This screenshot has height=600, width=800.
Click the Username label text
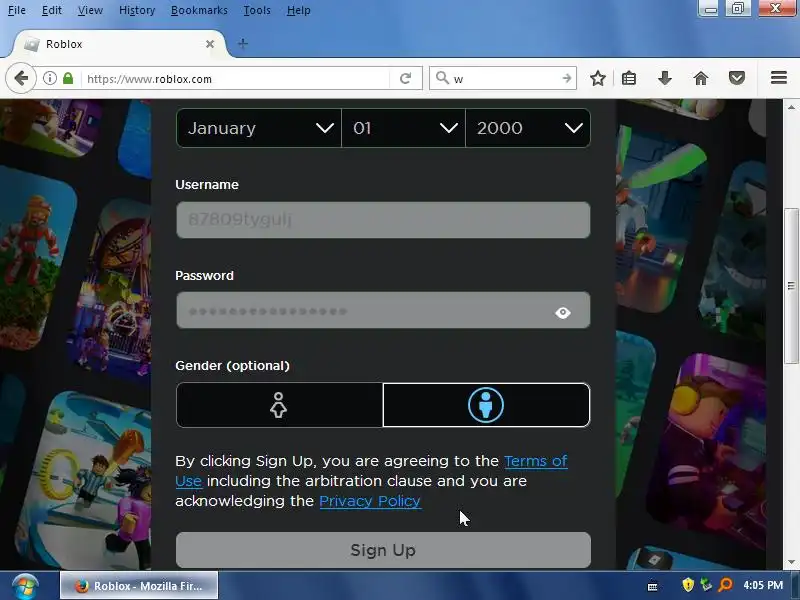pos(207,185)
